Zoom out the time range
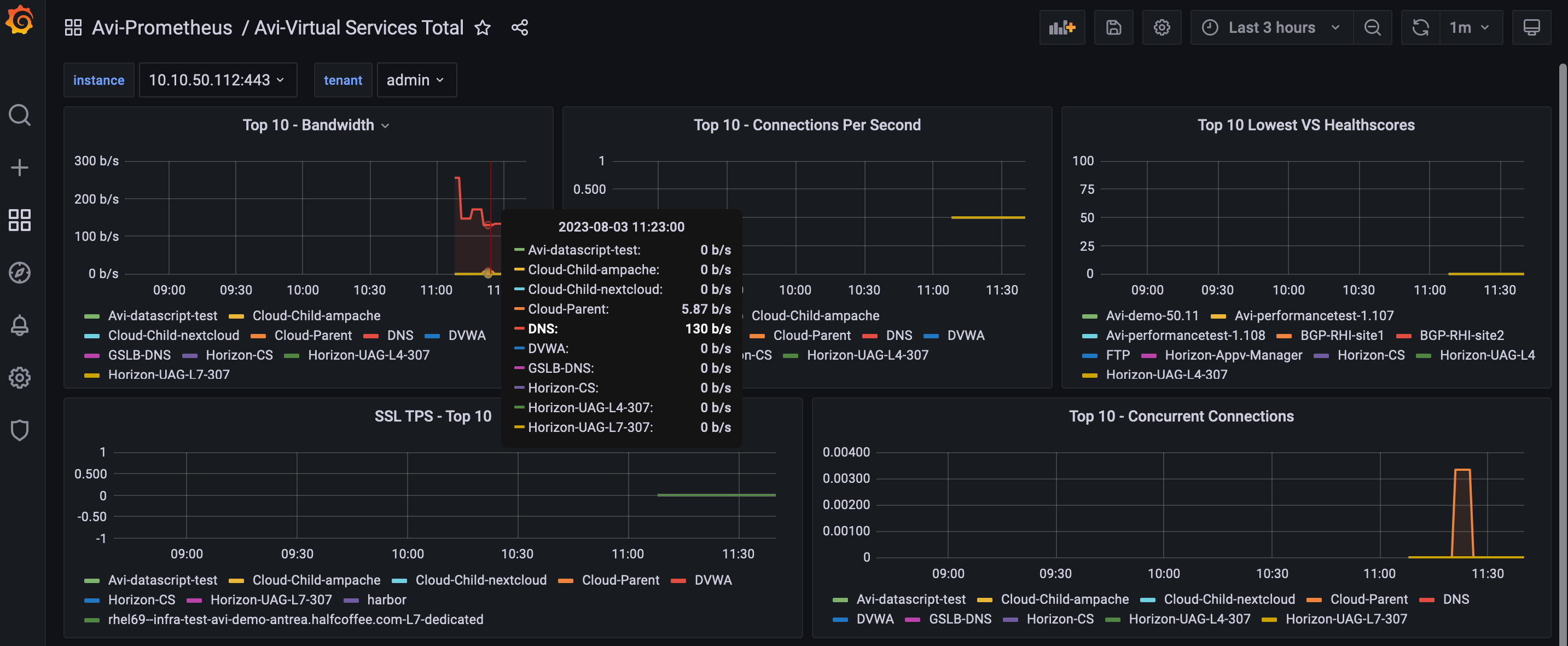 tap(1372, 27)
